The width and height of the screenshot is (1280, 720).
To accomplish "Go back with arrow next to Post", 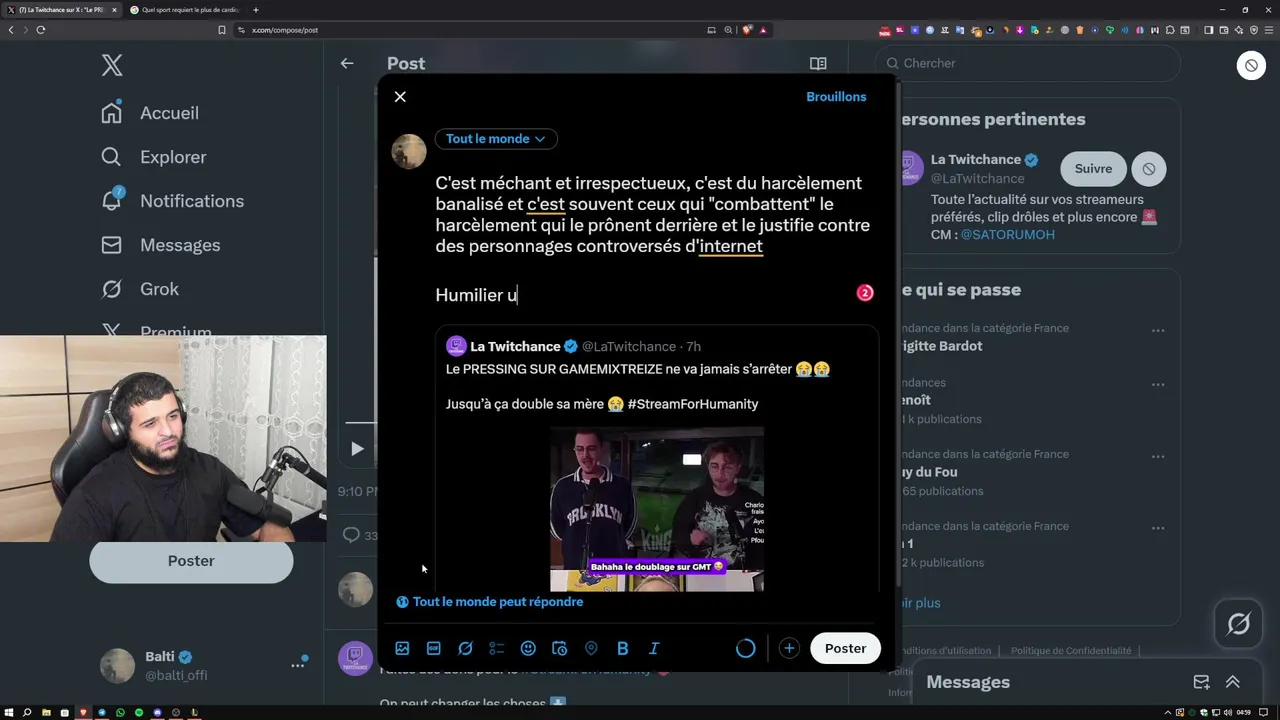I will point(347,63).
